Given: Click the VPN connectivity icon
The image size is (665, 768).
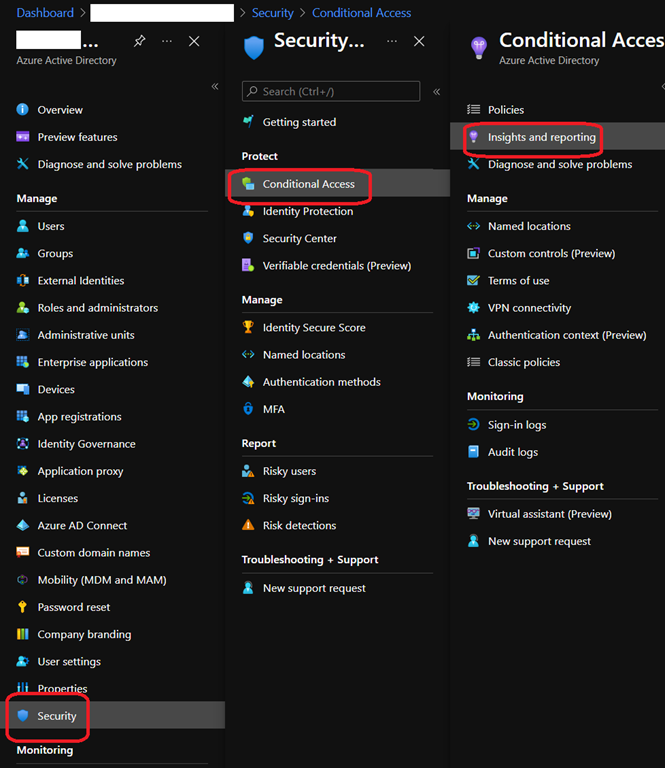Looking at the screenshot, I should point(474,308).
